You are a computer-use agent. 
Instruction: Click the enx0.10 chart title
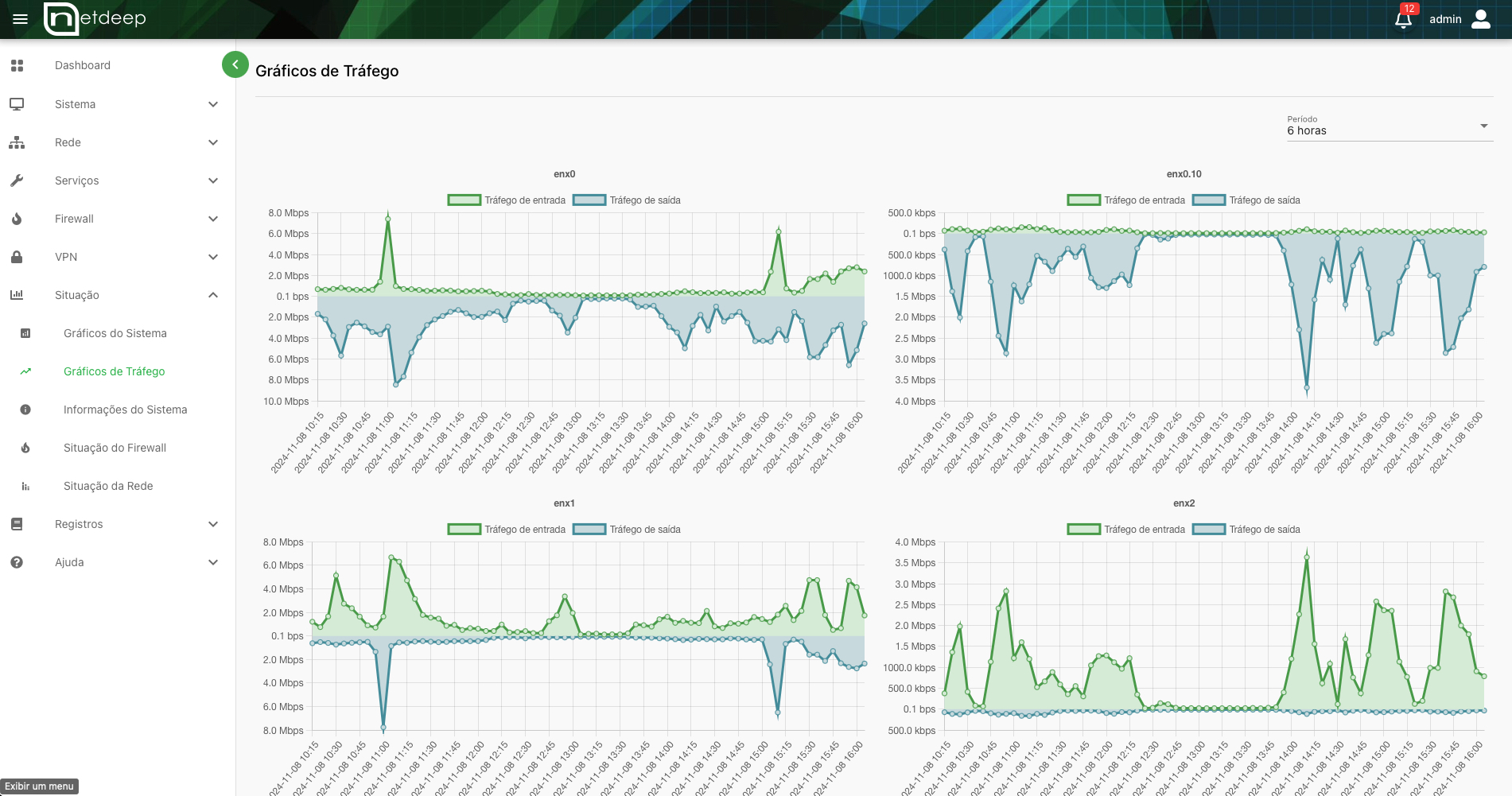[1184, 174]
